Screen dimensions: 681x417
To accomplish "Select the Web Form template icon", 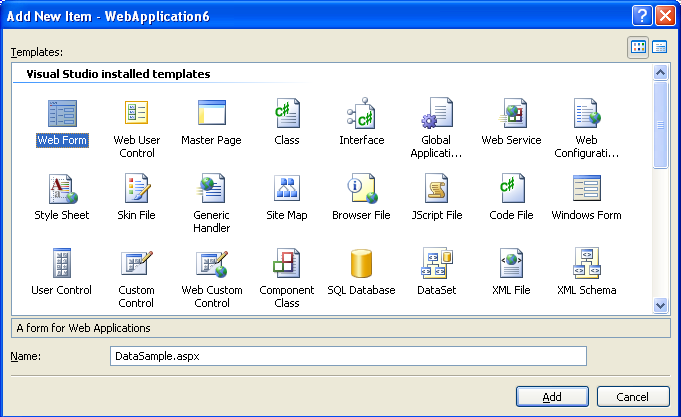I will [x=62, y=113].
